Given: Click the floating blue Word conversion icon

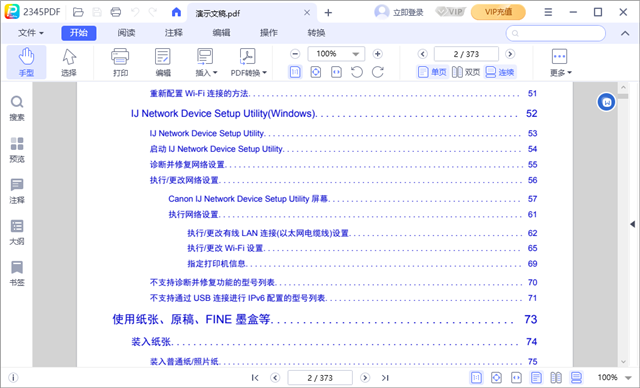Looking at the screenshot, I should tap(607, 102).
